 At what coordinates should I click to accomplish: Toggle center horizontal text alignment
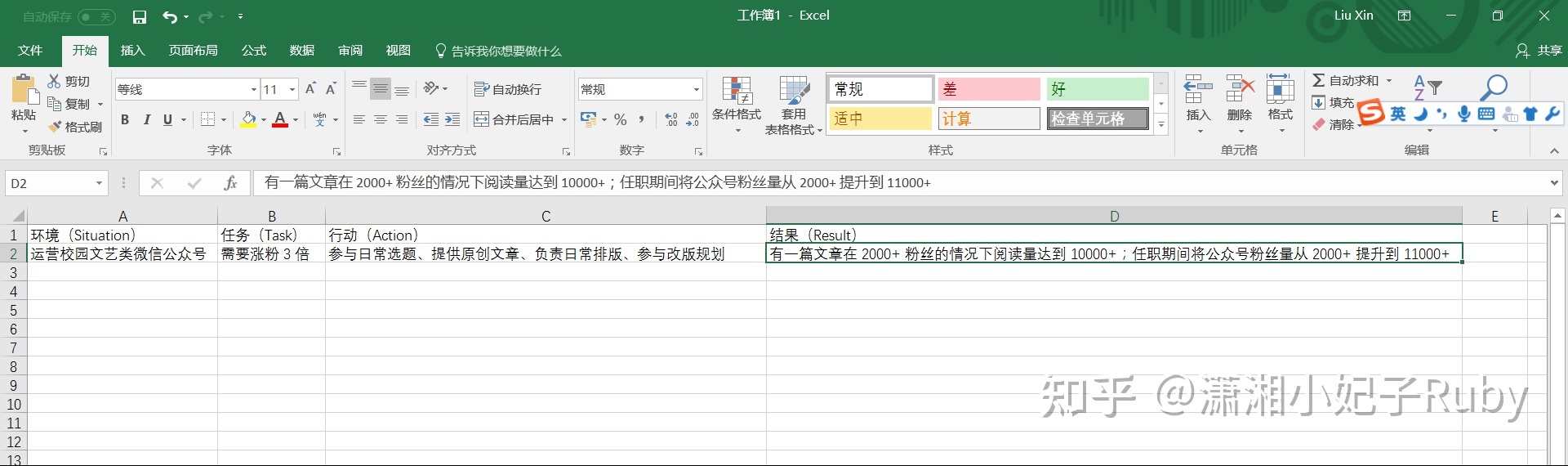381,119
